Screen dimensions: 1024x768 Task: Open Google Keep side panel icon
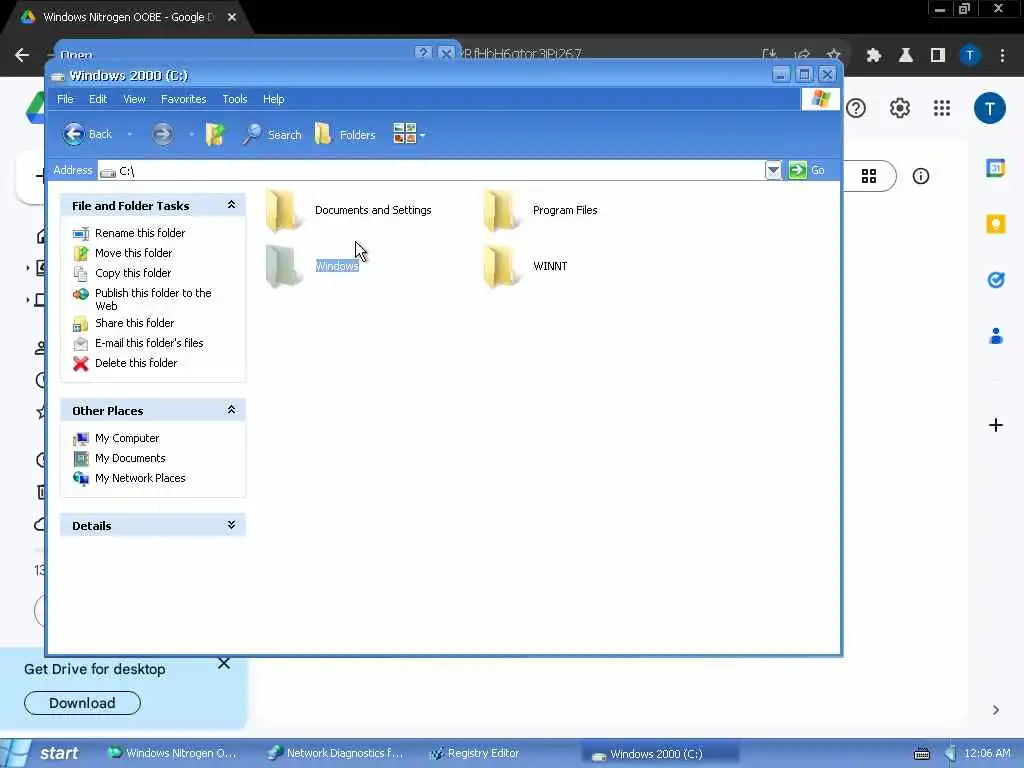[x=996, y=224]
